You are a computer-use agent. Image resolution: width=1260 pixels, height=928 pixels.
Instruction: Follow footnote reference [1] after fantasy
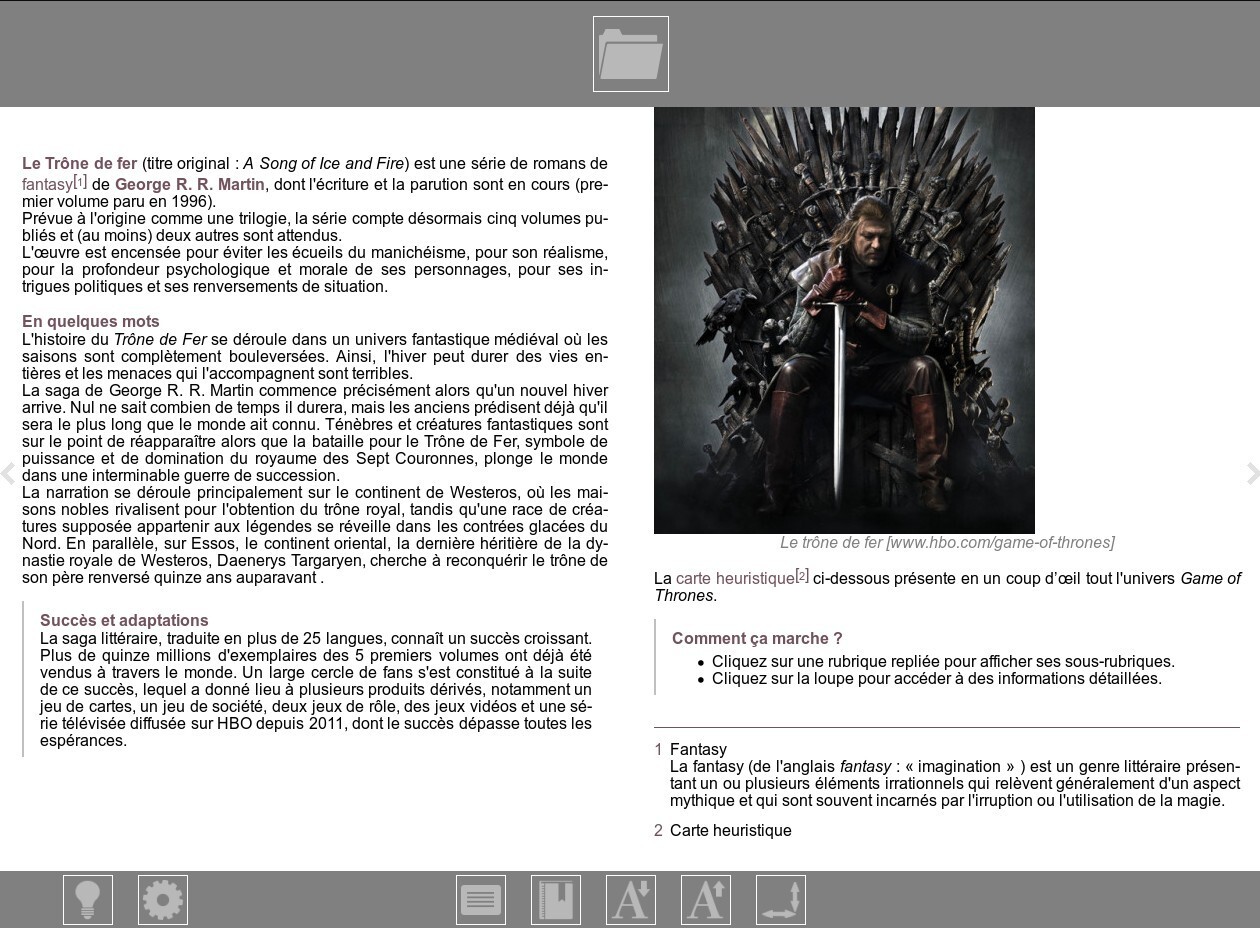(x=80, y=181)
